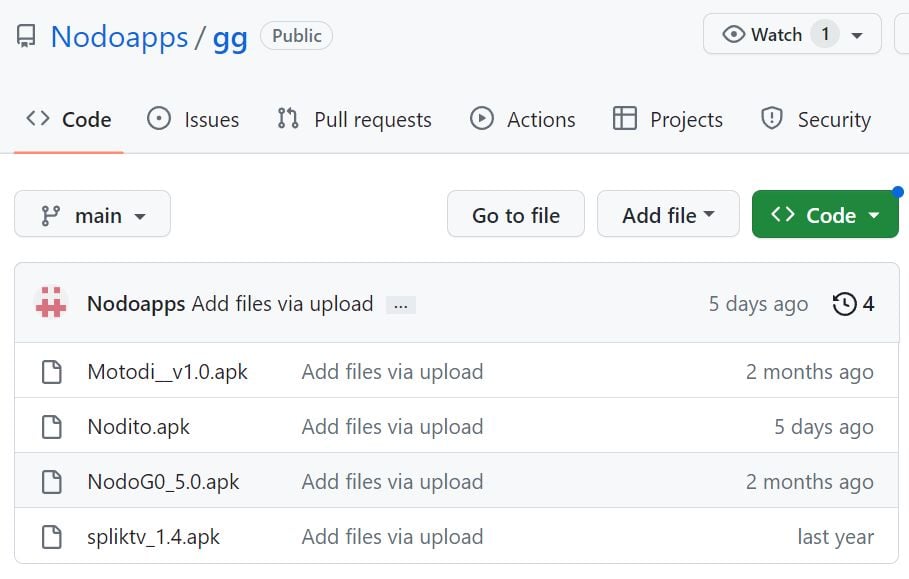
Task: Open the Nodito.apk file
Action: coord(139,427)
